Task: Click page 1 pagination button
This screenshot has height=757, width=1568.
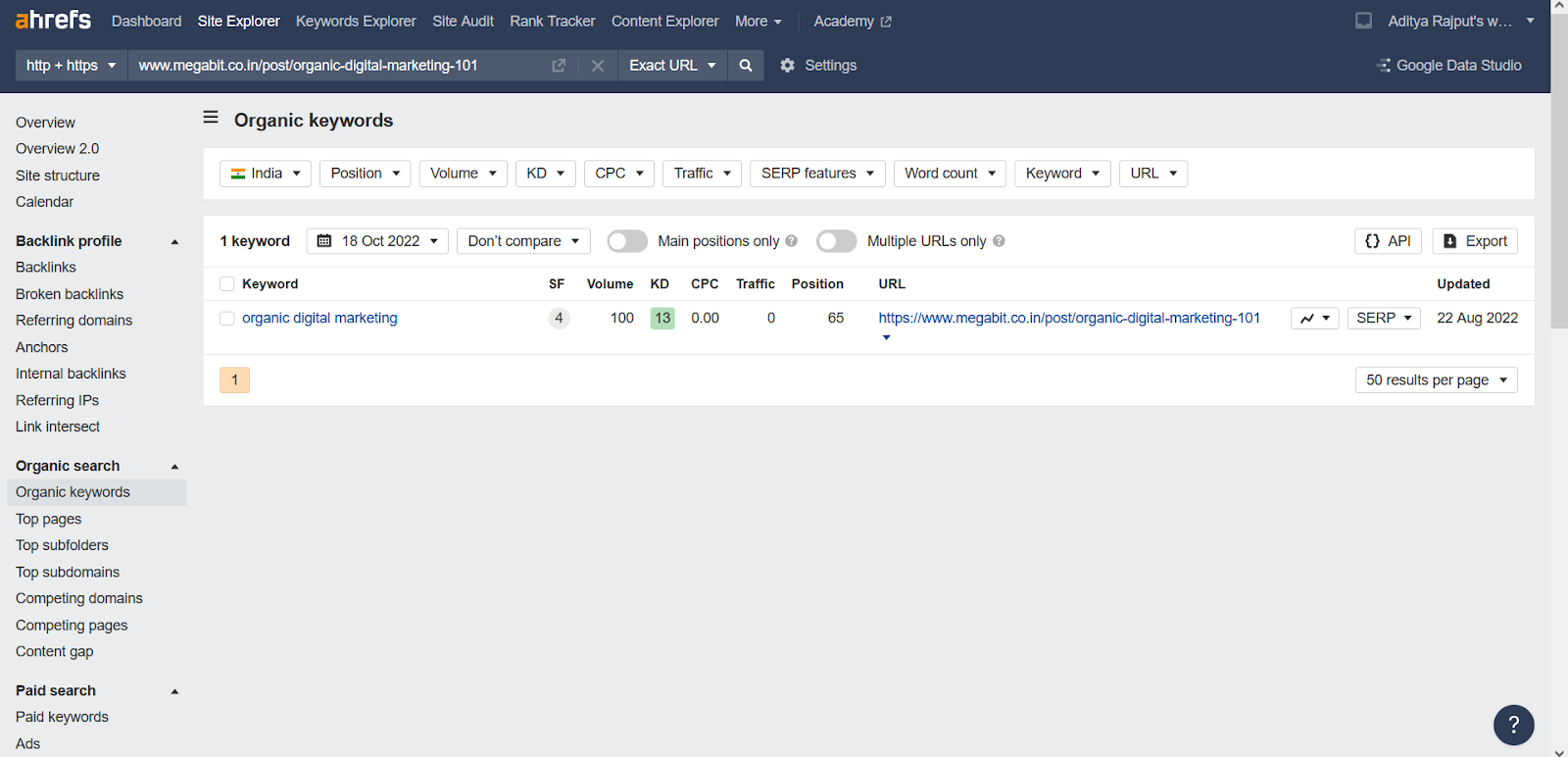Action: (x=235, y=380)
